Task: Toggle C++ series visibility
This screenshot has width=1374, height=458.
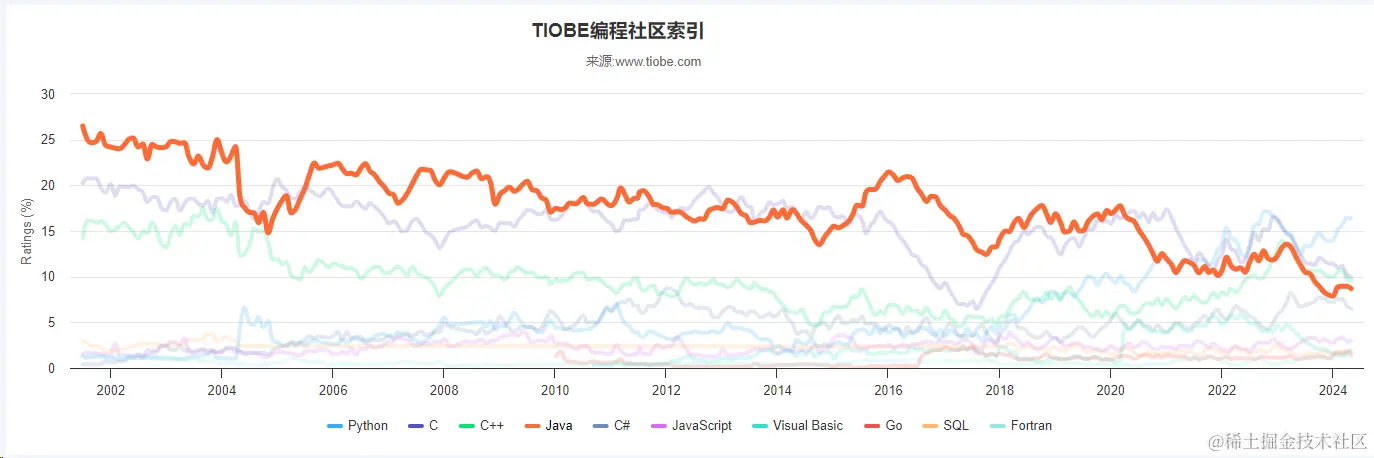Action: point(479,425)
